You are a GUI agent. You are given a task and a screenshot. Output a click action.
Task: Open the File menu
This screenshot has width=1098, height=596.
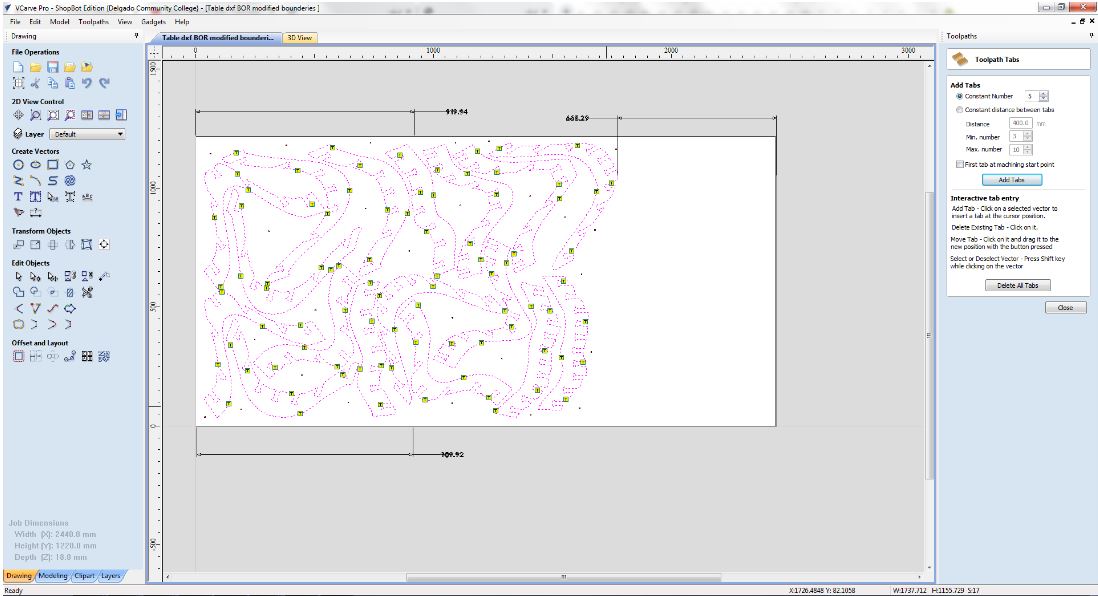(x=15, y=22)
